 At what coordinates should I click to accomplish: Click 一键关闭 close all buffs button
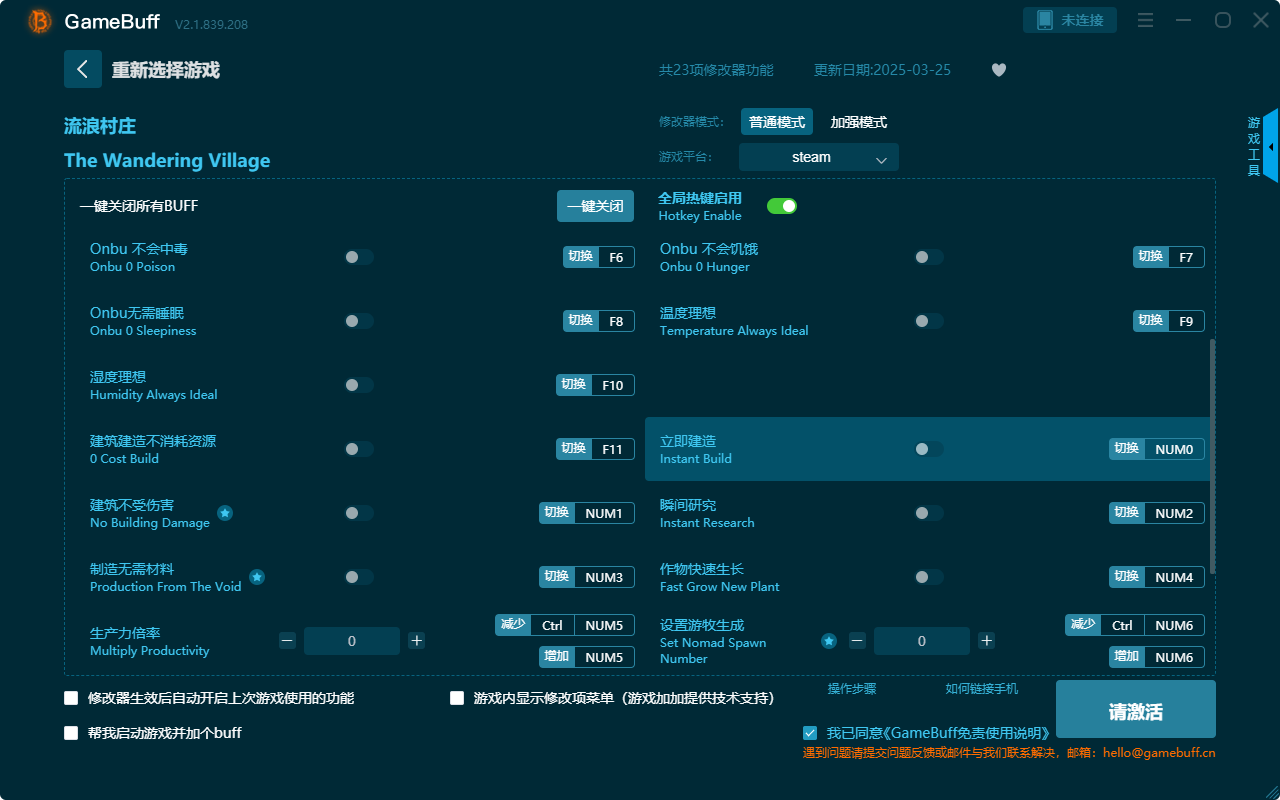pos(596,206)
